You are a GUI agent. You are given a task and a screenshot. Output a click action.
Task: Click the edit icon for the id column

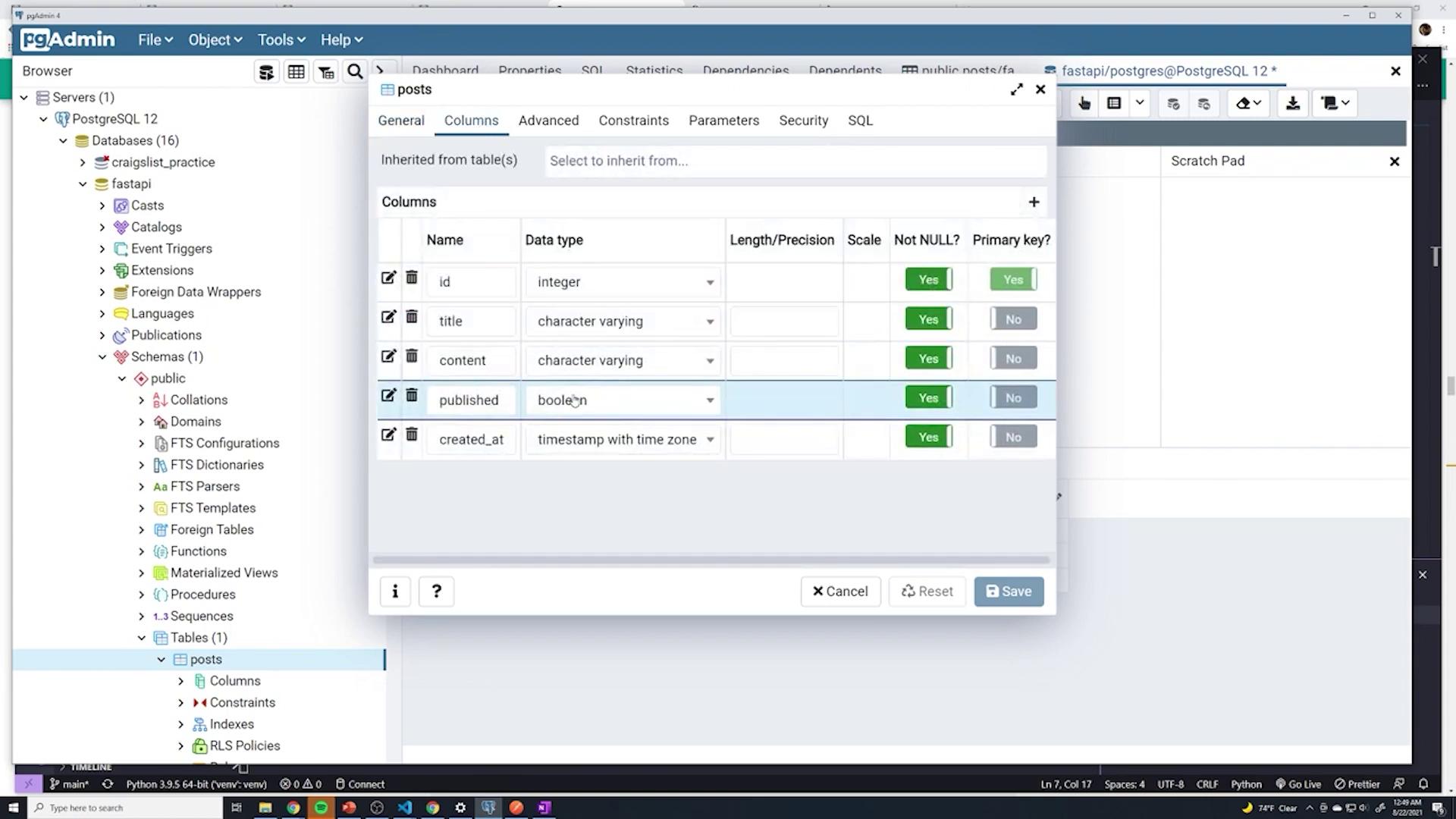pos(388,278)
